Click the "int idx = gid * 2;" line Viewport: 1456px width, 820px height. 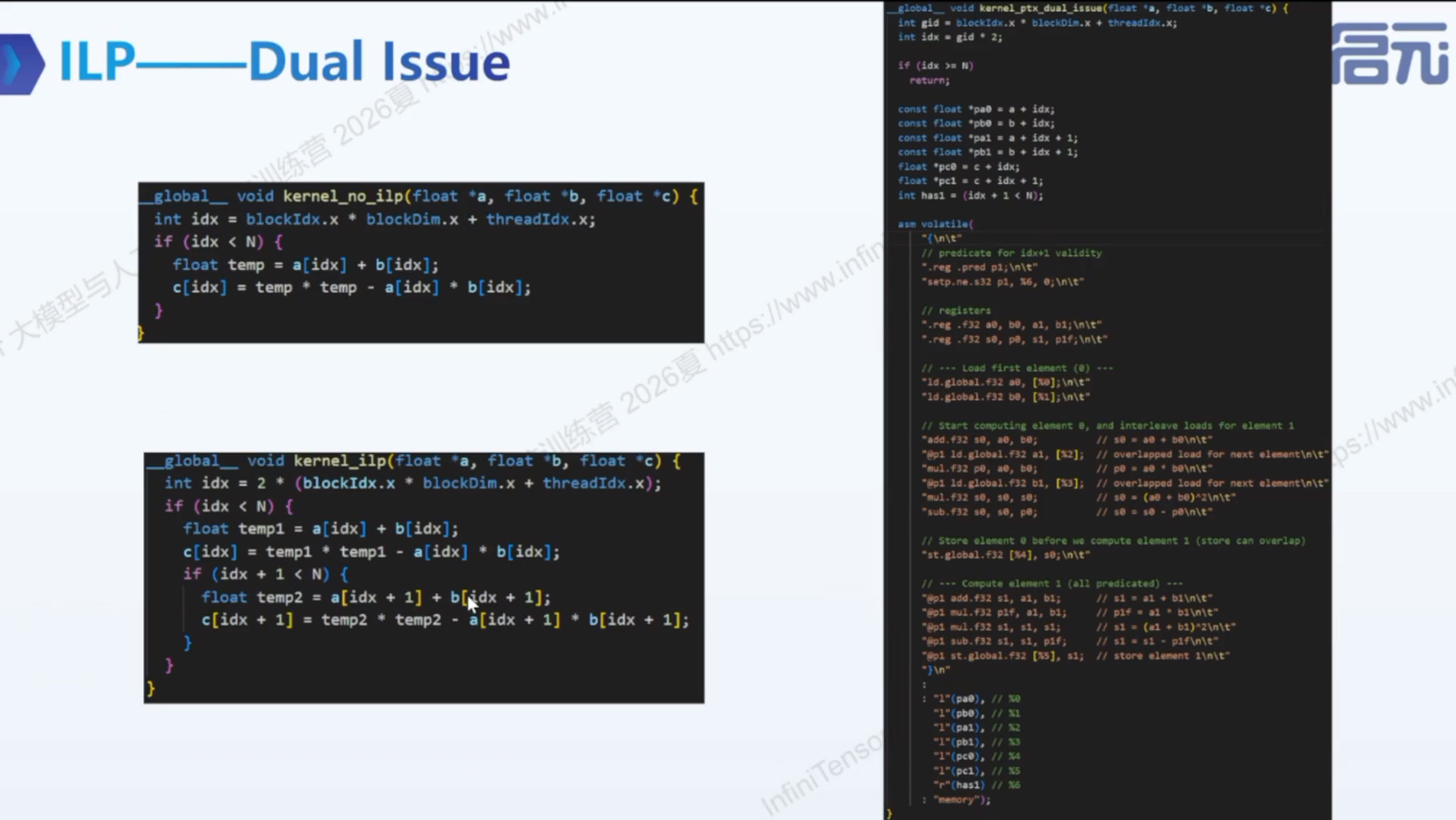(949, 36)
